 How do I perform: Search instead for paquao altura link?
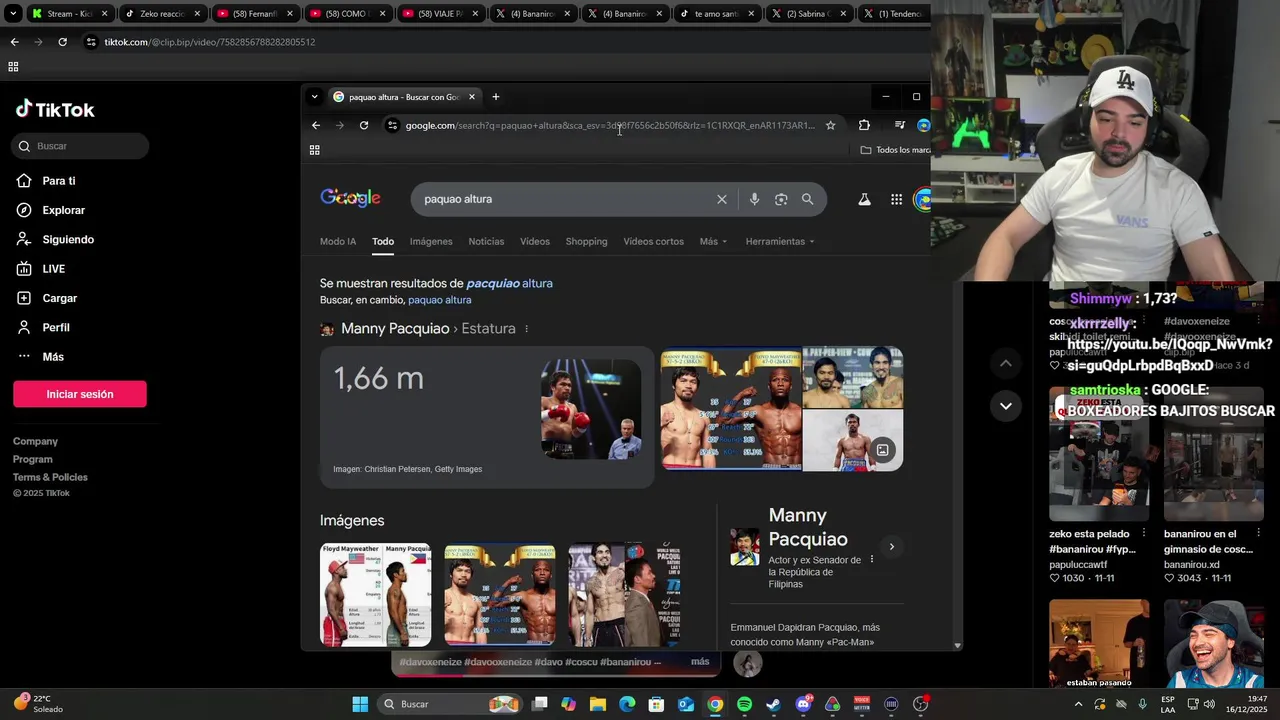click(x=439, y=300)
